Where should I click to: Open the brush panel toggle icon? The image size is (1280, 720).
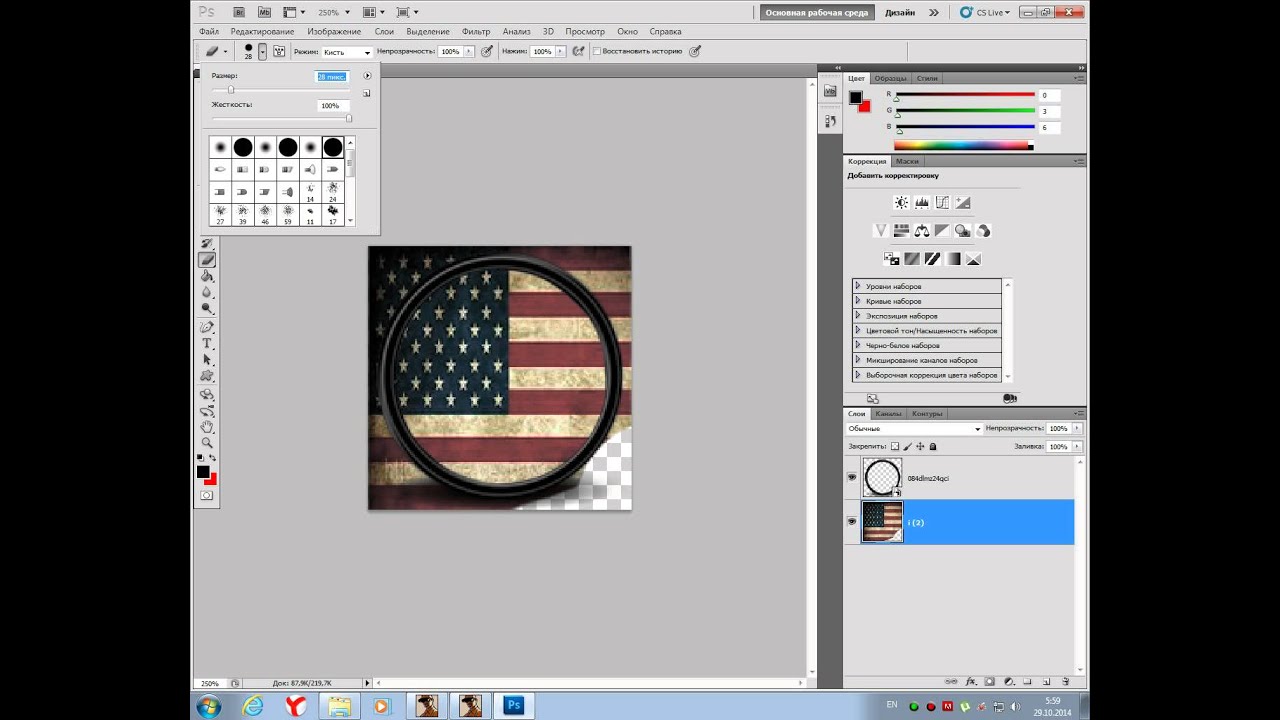[x=279, y=51]
